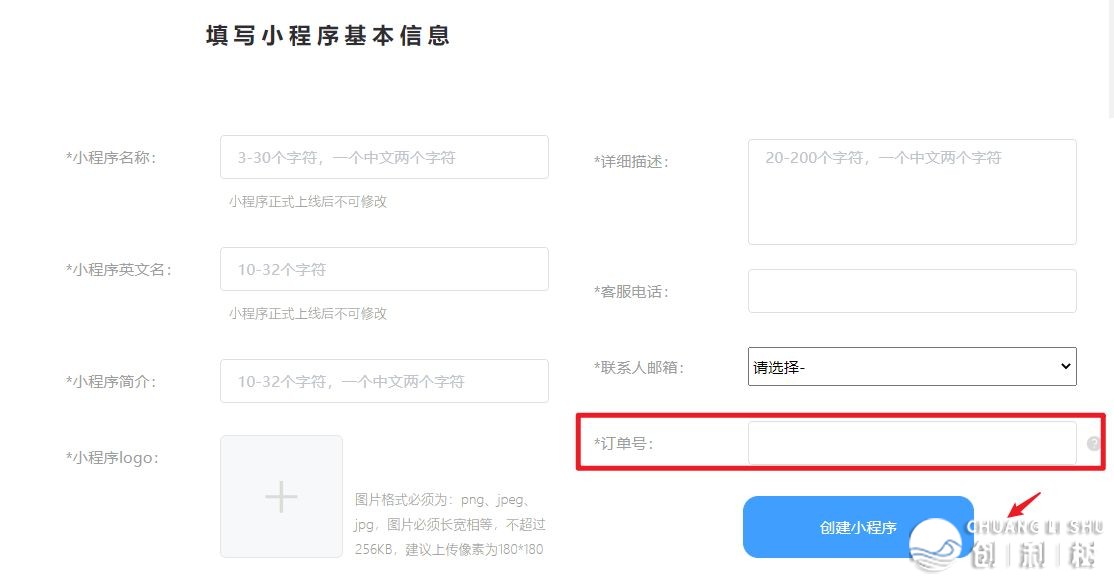The image size is (1114, 580).
Task: Click the *小程序名称 label
Action: pos(111,157)
